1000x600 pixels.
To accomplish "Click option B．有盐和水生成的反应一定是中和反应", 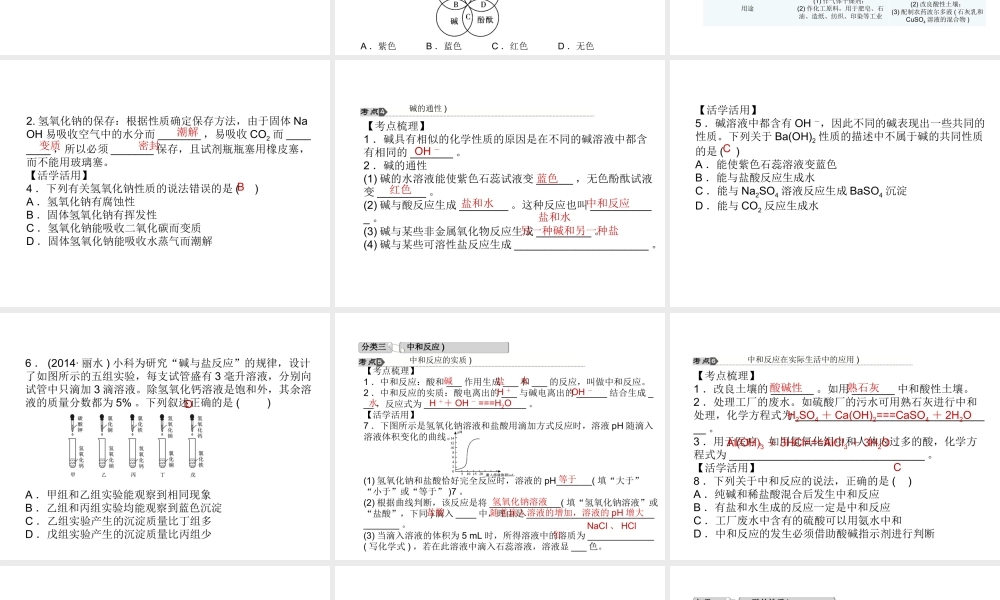I will tap(791, 508).
